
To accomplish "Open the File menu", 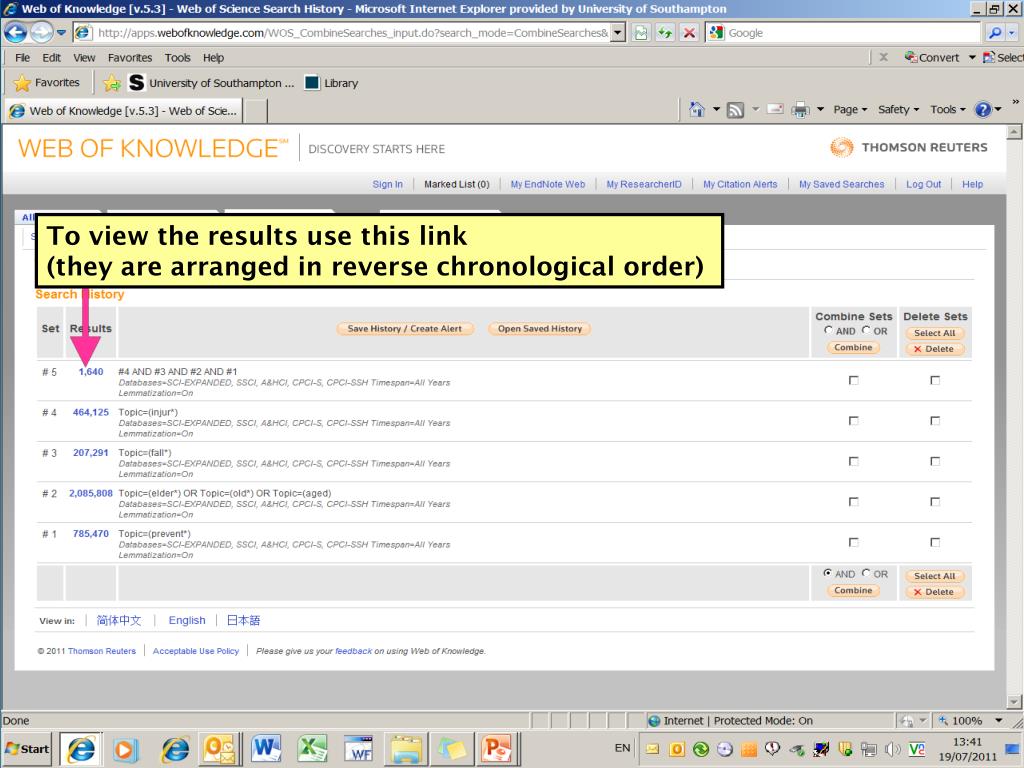I will pos(22,57).
